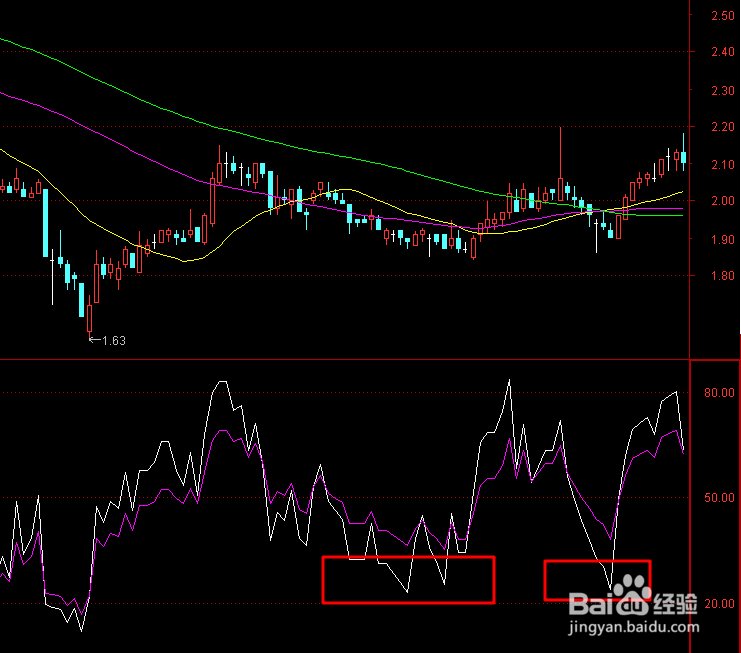741x653 pixels.
Task: Click the 50.00 indicator axis label
Action: [x=719, y=498]
